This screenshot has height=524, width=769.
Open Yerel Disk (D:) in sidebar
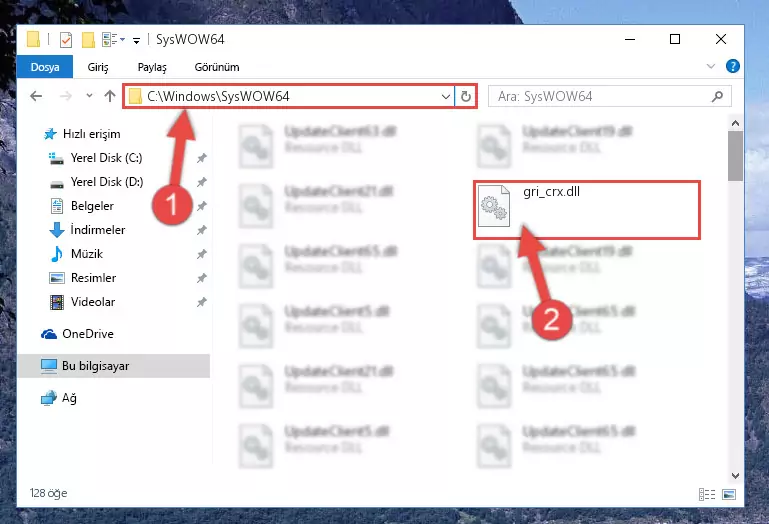(107, 182)
